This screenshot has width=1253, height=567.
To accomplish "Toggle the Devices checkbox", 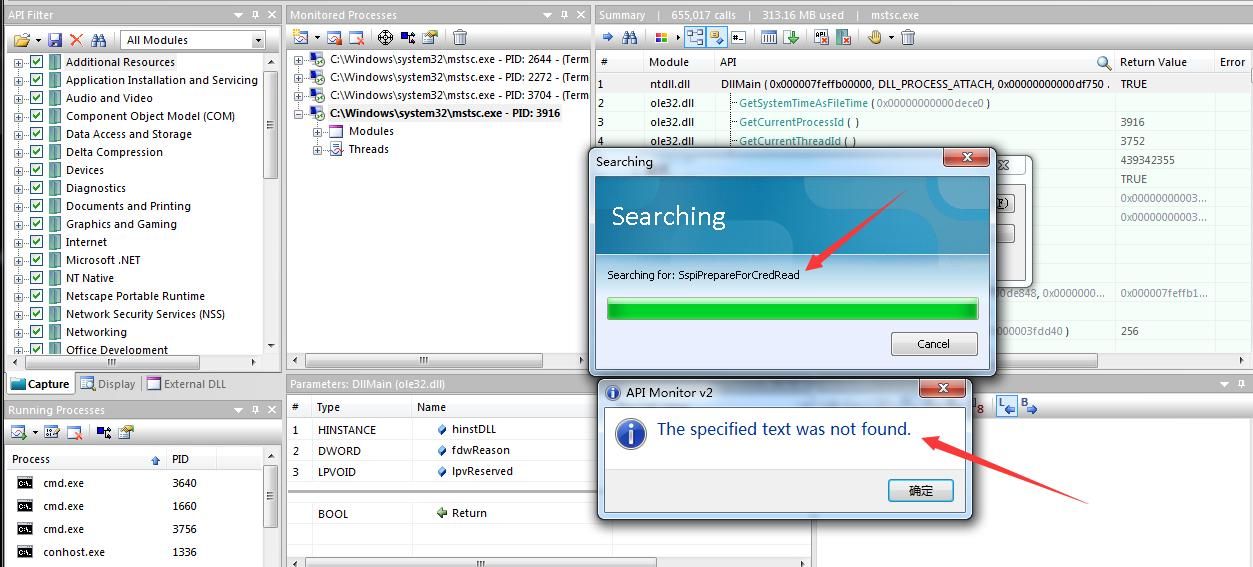I will (x=37, y=170).
